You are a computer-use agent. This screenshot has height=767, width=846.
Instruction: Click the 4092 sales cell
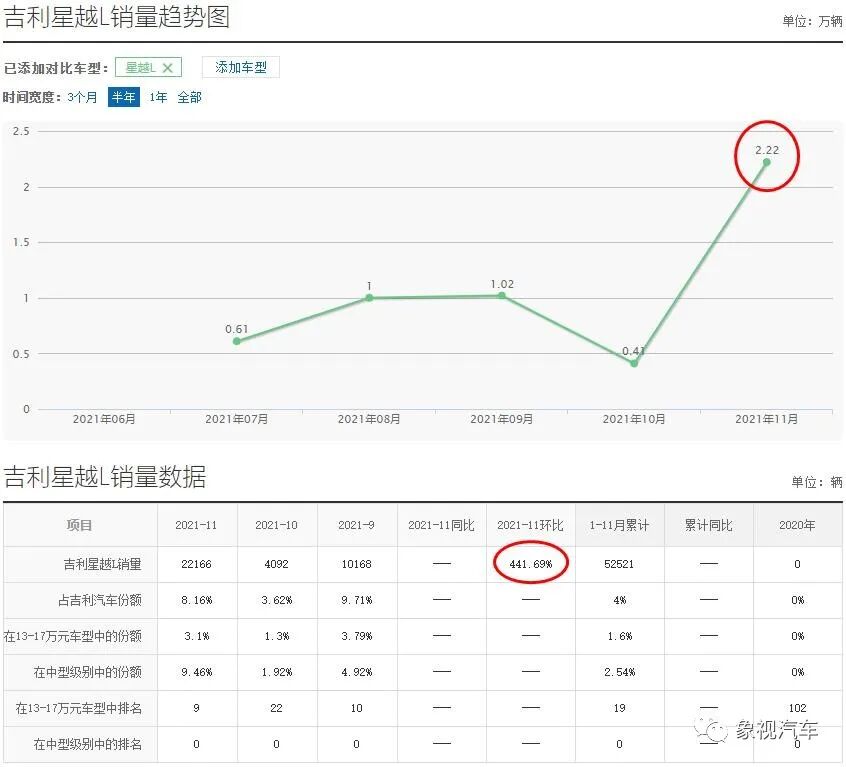[276, 564]
